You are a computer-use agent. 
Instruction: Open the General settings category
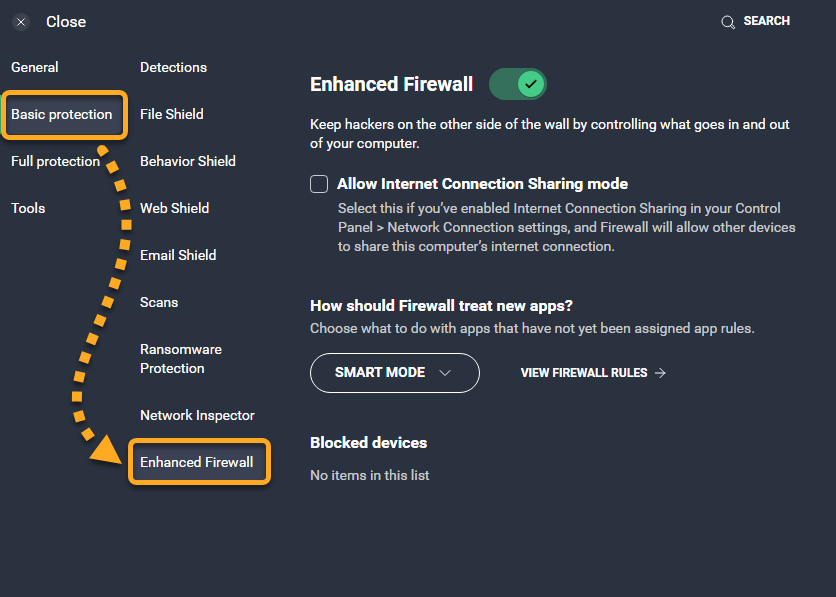pyautogui.click(x=35, y=67)
